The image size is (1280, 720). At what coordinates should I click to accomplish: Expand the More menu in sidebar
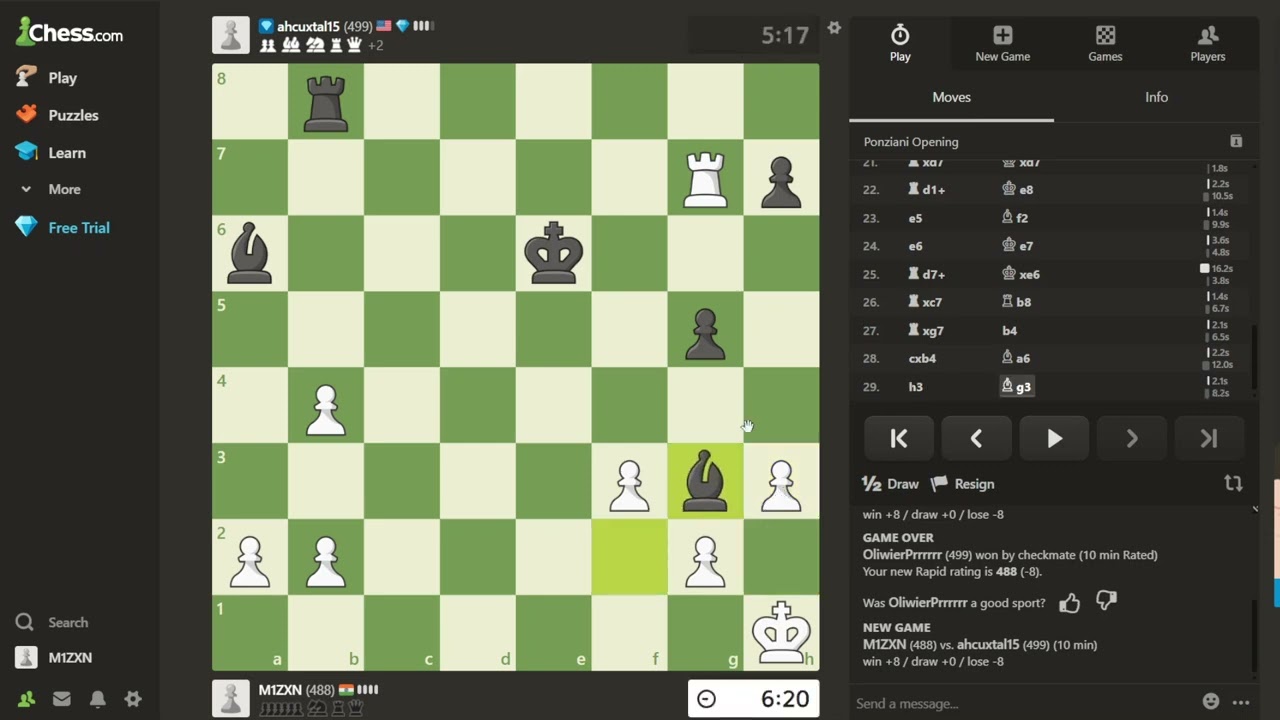pos(50,189)
